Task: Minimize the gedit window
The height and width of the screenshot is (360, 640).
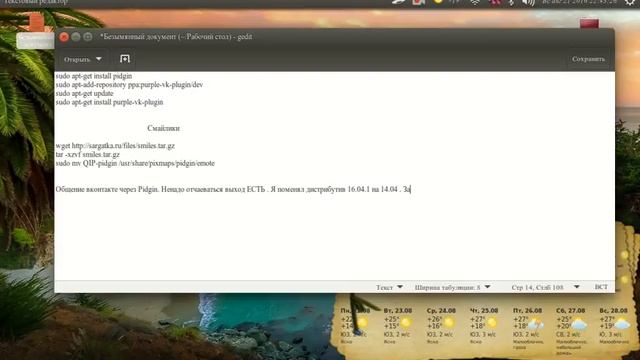Action: (x=76, y=37)
